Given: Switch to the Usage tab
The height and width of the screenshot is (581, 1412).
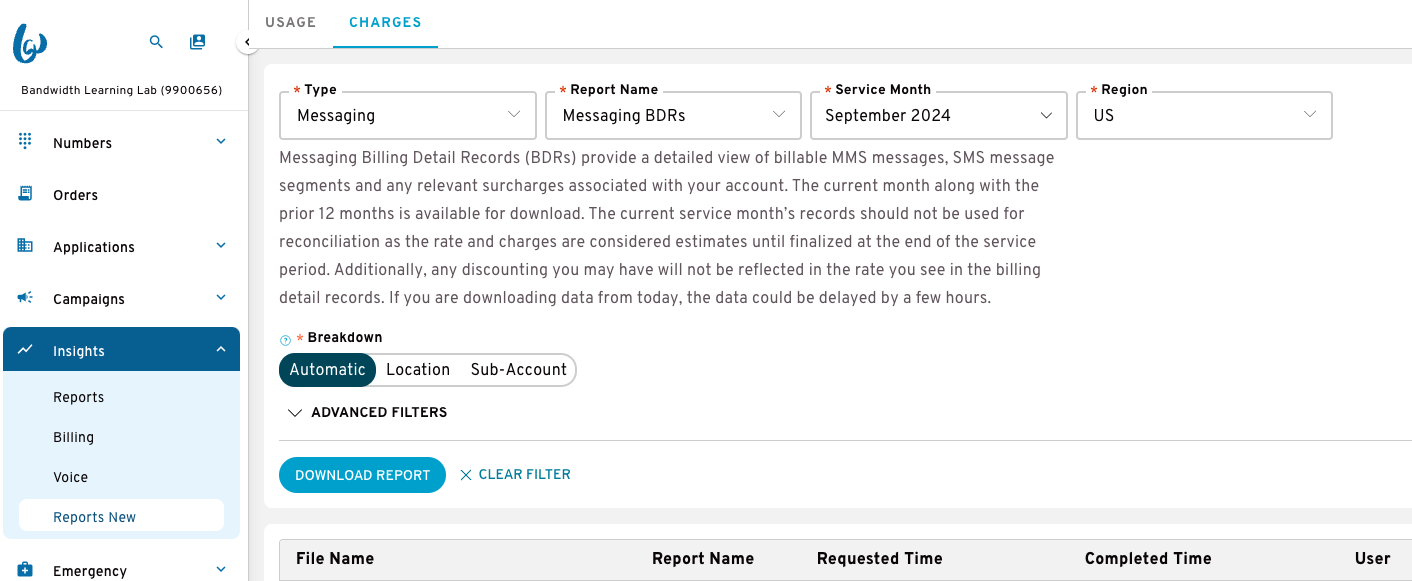Looking at the screenshot, I should coord(291,22).
